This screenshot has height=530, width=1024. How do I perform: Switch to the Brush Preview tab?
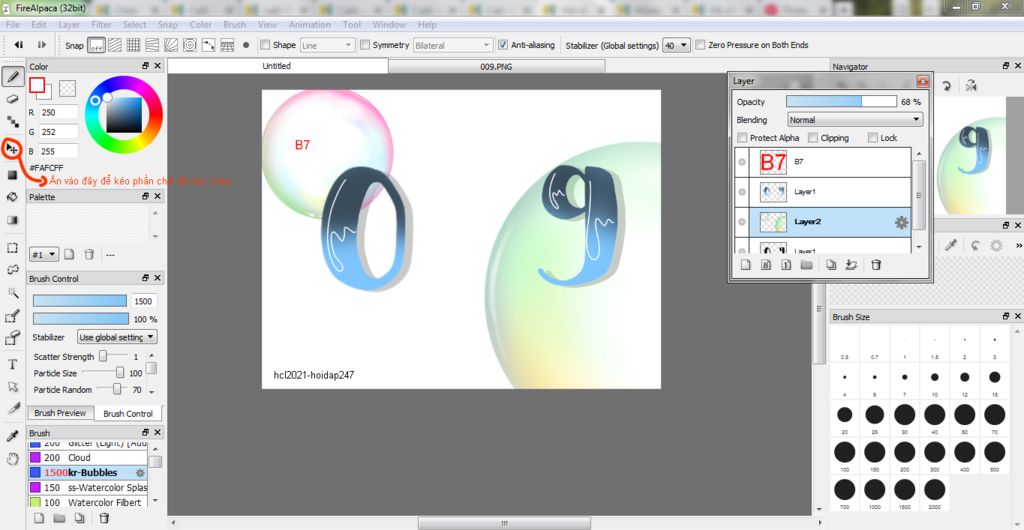tap(60, 413)
